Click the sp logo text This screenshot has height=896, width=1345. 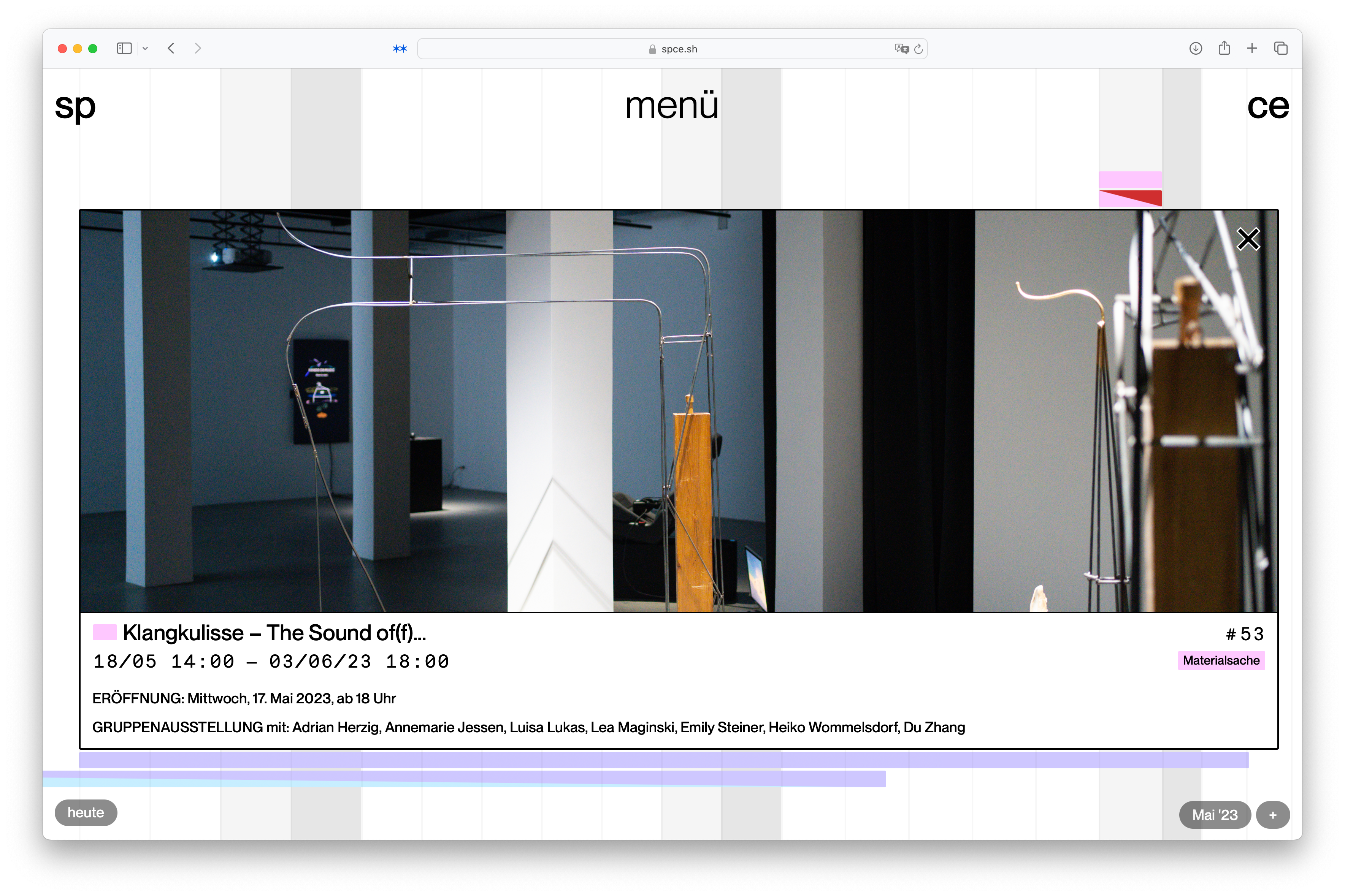pyautogui.click(x=75, y=106)
